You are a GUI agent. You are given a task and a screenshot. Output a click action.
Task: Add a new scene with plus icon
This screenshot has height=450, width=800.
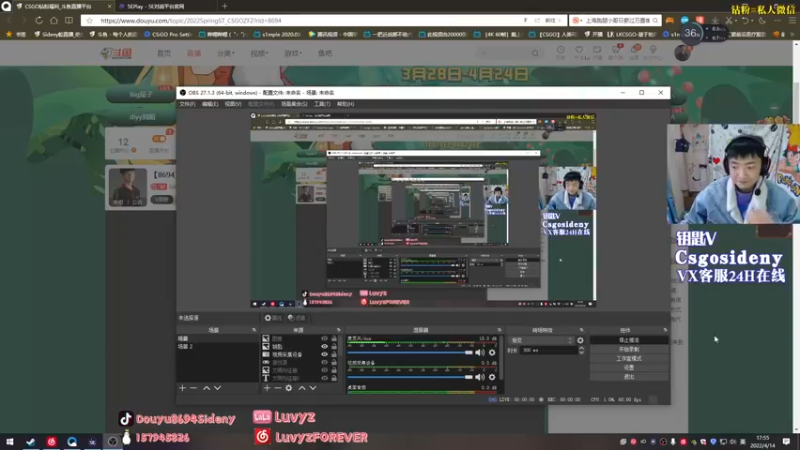[x=182, y=388]
